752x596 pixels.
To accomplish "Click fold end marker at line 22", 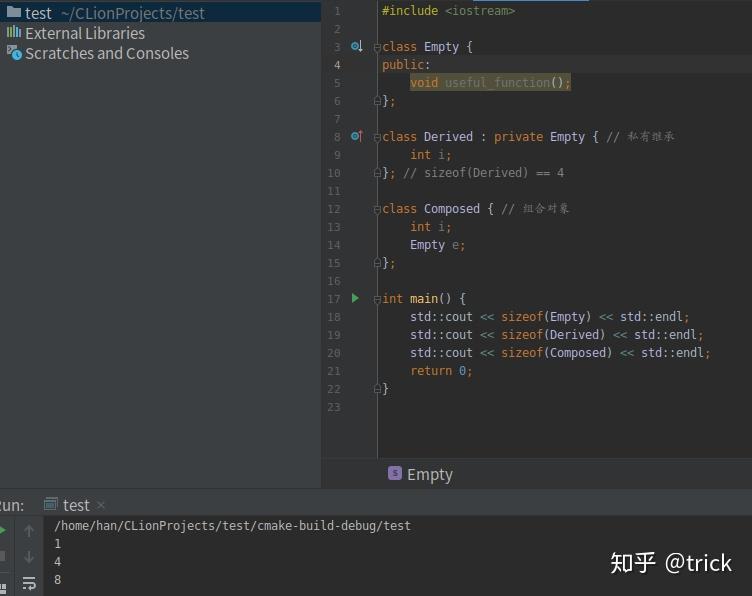I will click(x=377, y=389).
